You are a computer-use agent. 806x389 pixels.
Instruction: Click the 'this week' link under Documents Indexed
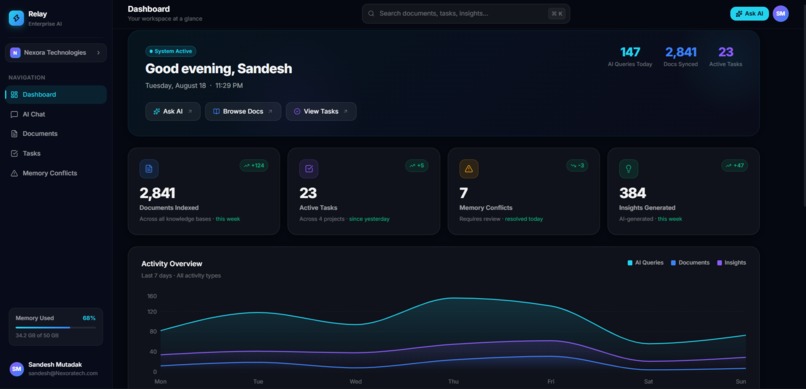(x=228, y=219)
